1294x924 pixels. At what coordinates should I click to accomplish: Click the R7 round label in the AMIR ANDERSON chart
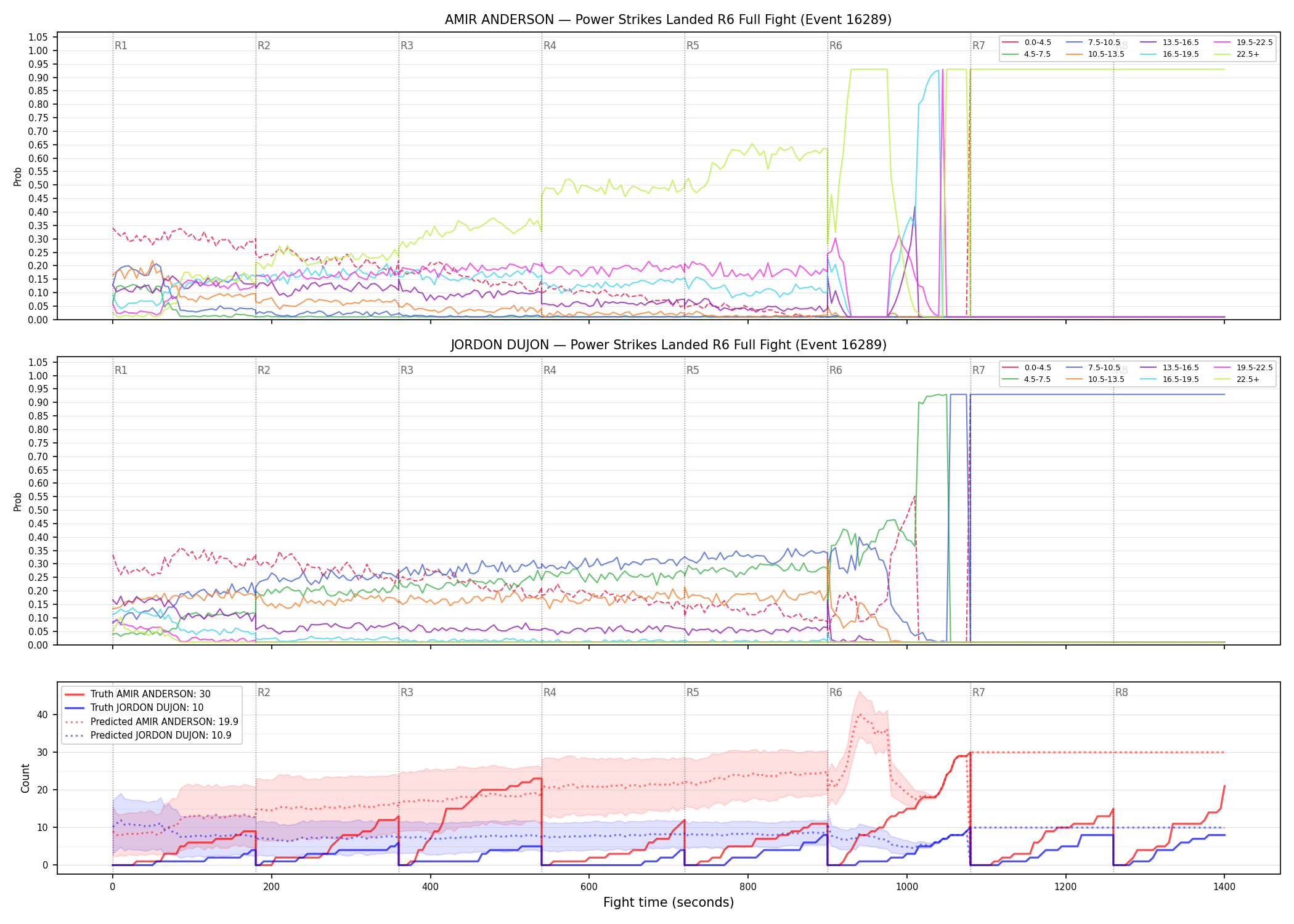pos(979,46)
